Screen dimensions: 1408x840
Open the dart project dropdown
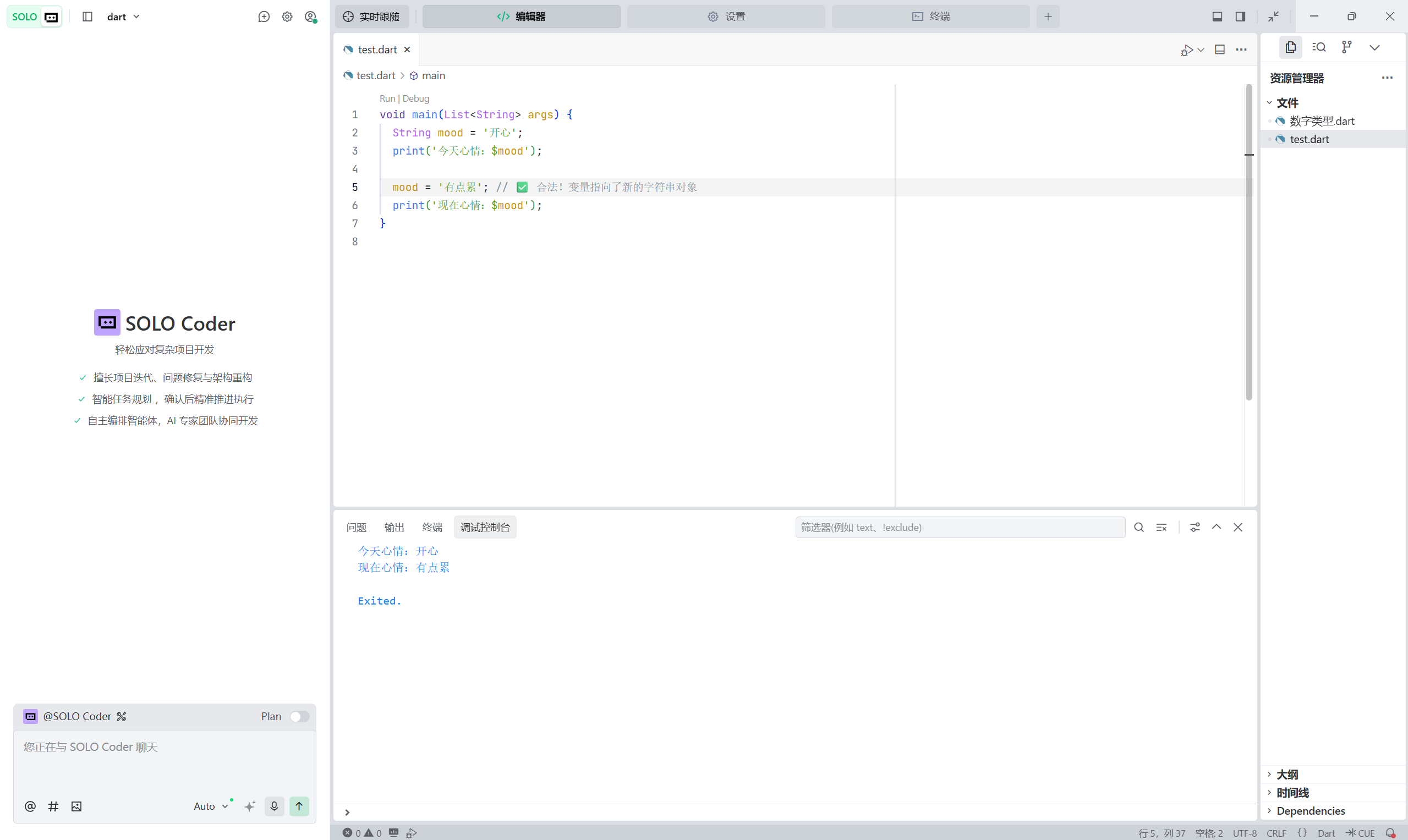[x=123, y=17]
